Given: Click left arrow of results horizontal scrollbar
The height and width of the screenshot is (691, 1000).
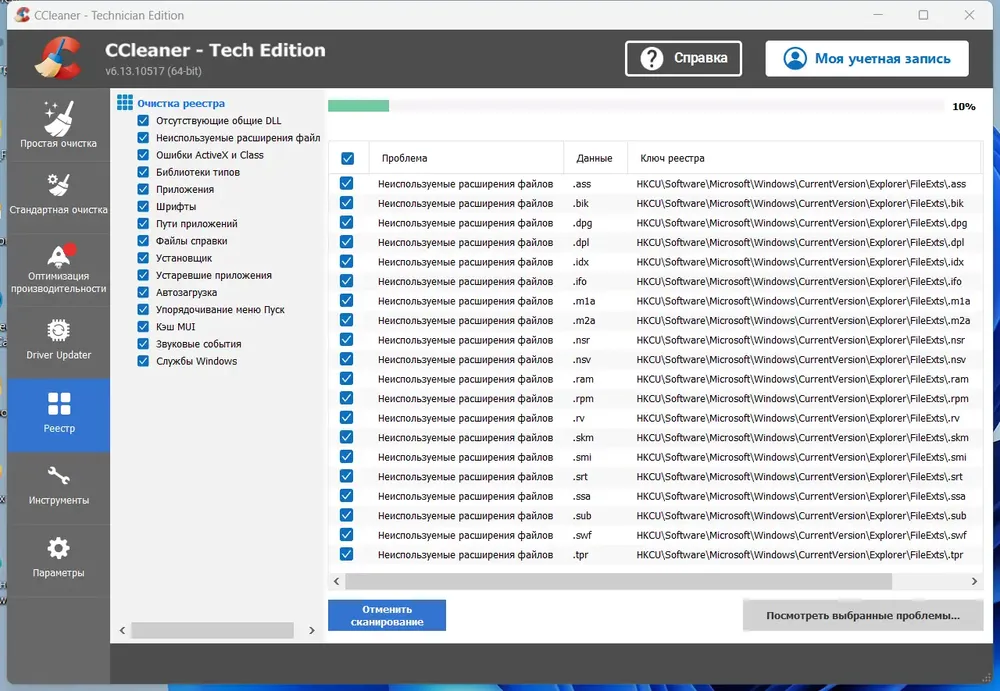Looking at the screenshot, I should [x=337, y=581].
